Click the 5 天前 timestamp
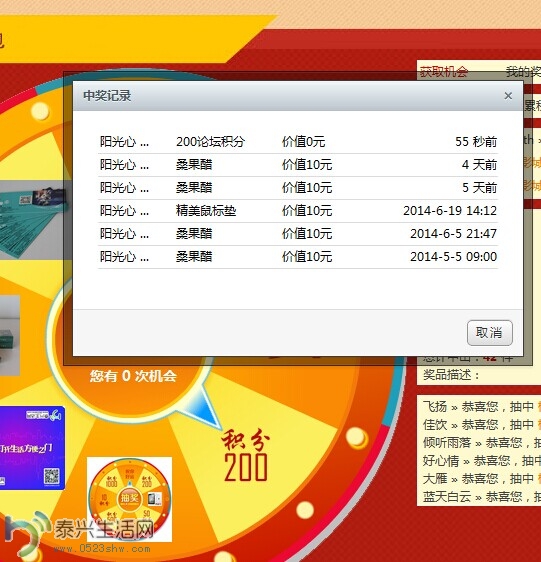The width and height of the screenshot is (541, 562). 479,187
